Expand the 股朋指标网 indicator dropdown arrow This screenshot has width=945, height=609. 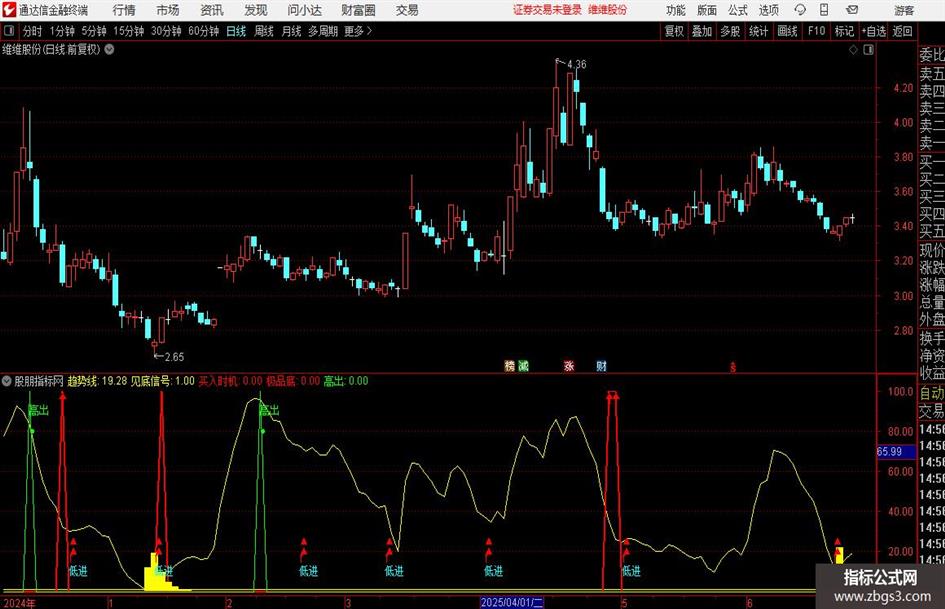point(7,381)
